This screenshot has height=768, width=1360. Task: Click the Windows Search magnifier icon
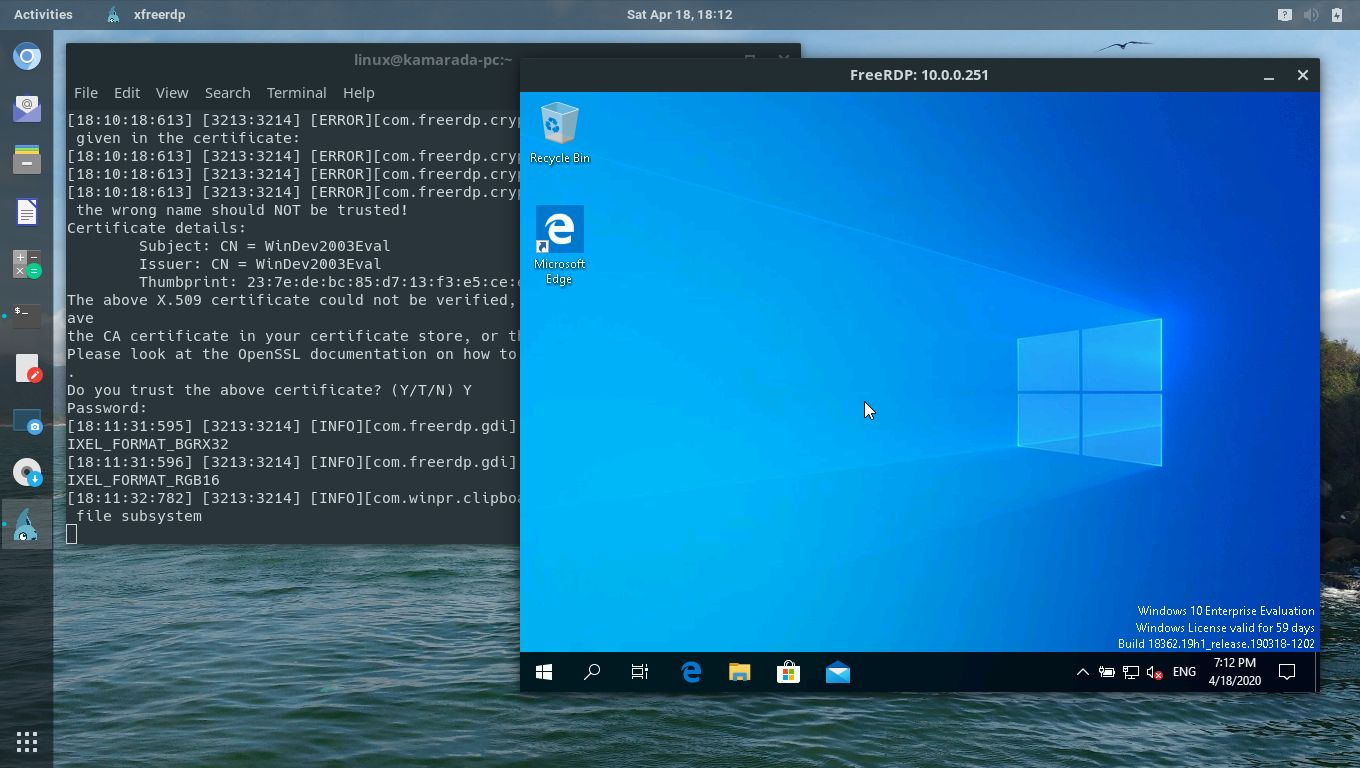(x=591, y=671)
